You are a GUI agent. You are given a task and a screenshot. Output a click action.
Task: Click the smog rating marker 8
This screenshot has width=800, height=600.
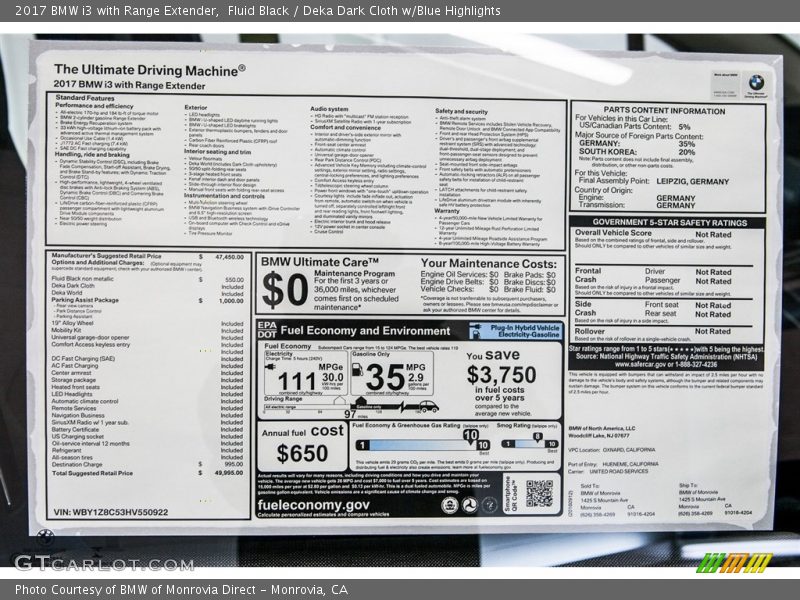point(537,437)
